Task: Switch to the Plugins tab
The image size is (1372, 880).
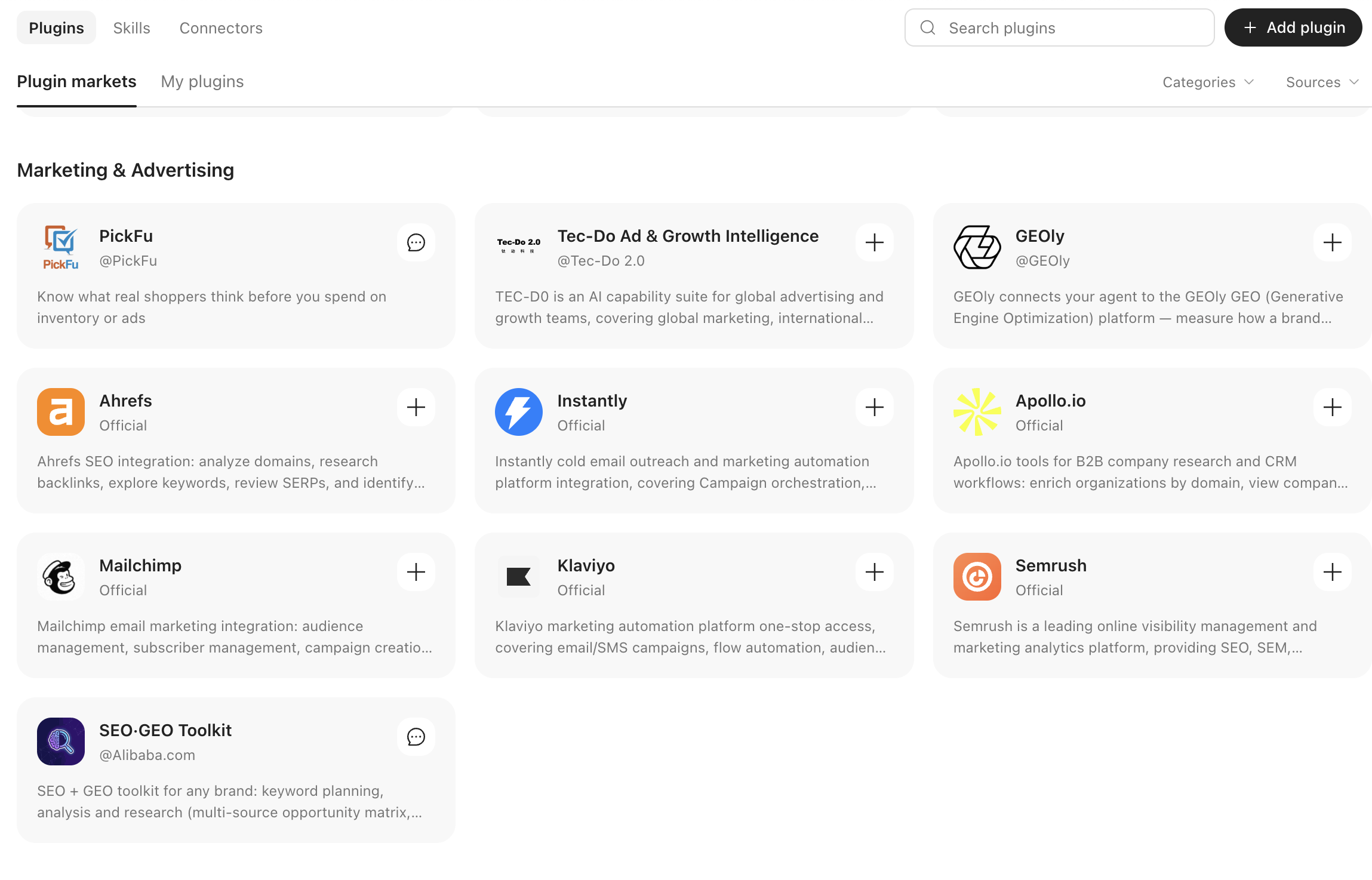Action: click(56, 27)
